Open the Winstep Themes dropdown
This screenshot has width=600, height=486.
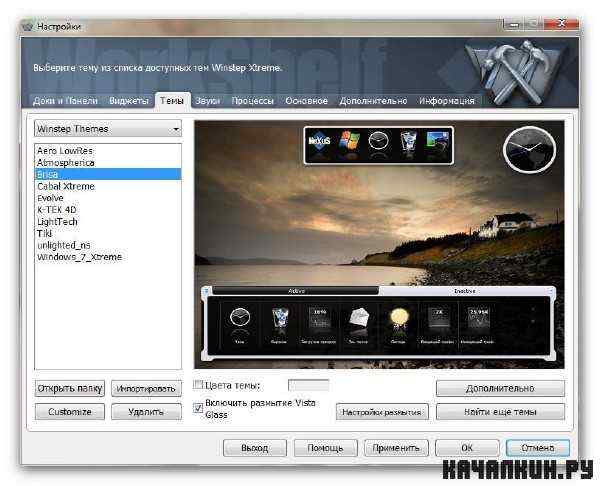[108, 129]
